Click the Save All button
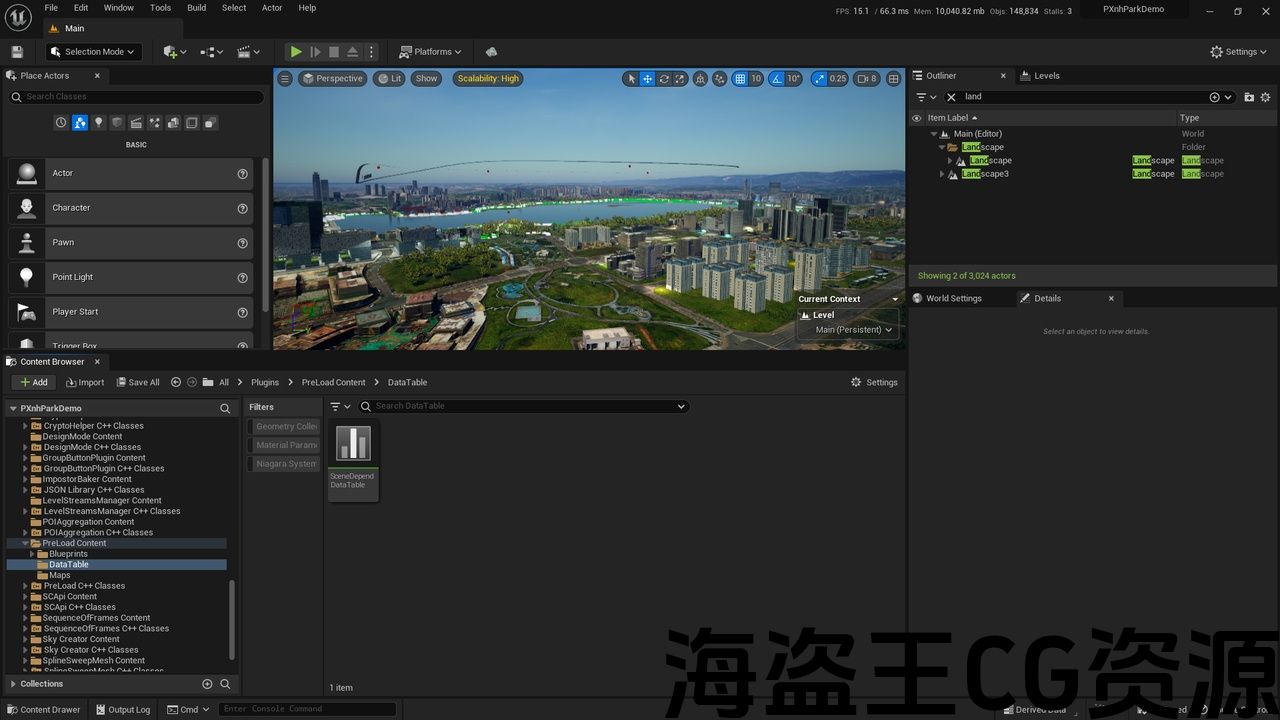Image resolution: width=1280 pixels, height=720 pixels. click(x=137, y=382)
